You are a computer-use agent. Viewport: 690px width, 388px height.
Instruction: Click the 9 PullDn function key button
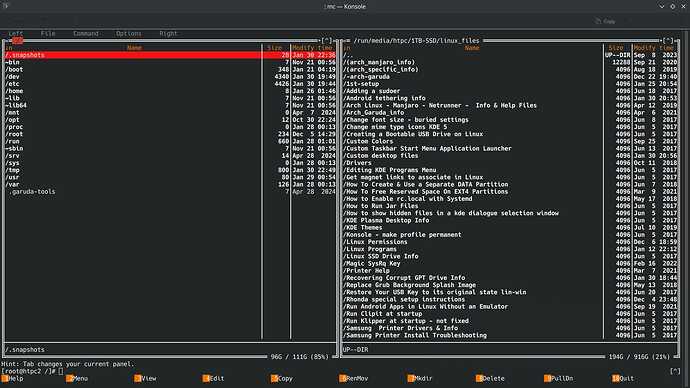[x=558, y=378]
